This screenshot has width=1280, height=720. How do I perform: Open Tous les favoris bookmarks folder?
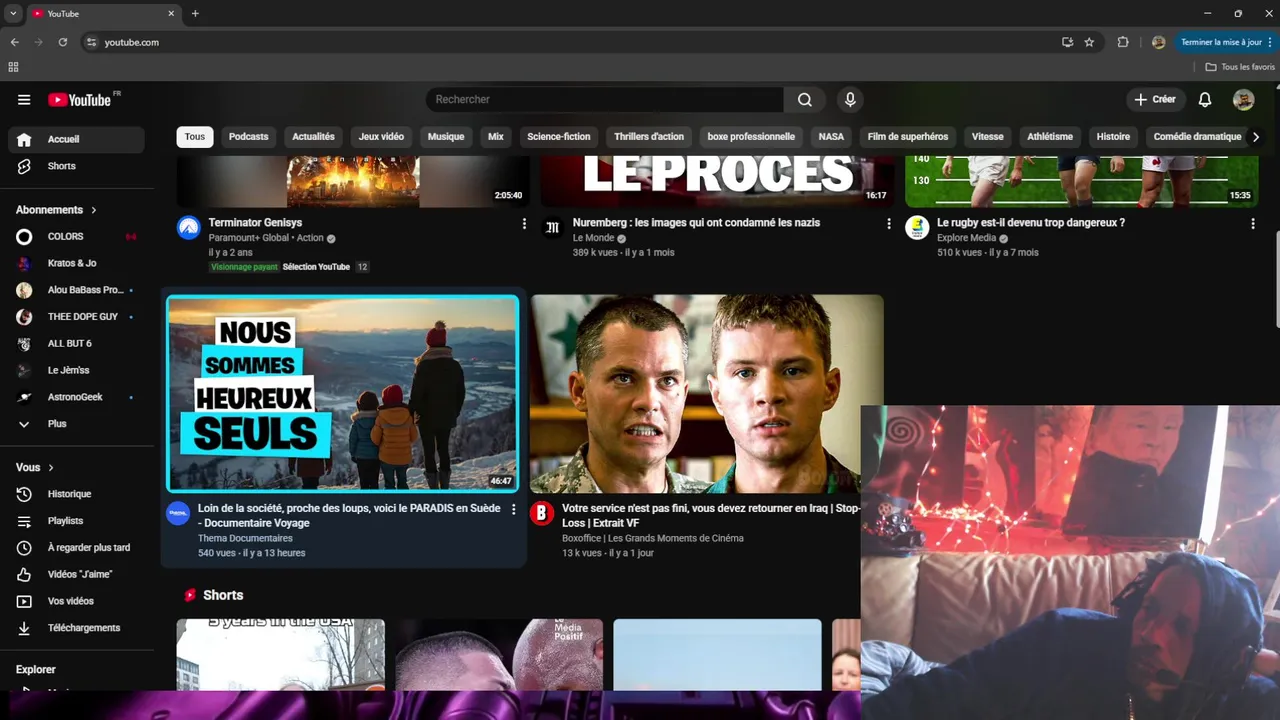(1240, 67)
